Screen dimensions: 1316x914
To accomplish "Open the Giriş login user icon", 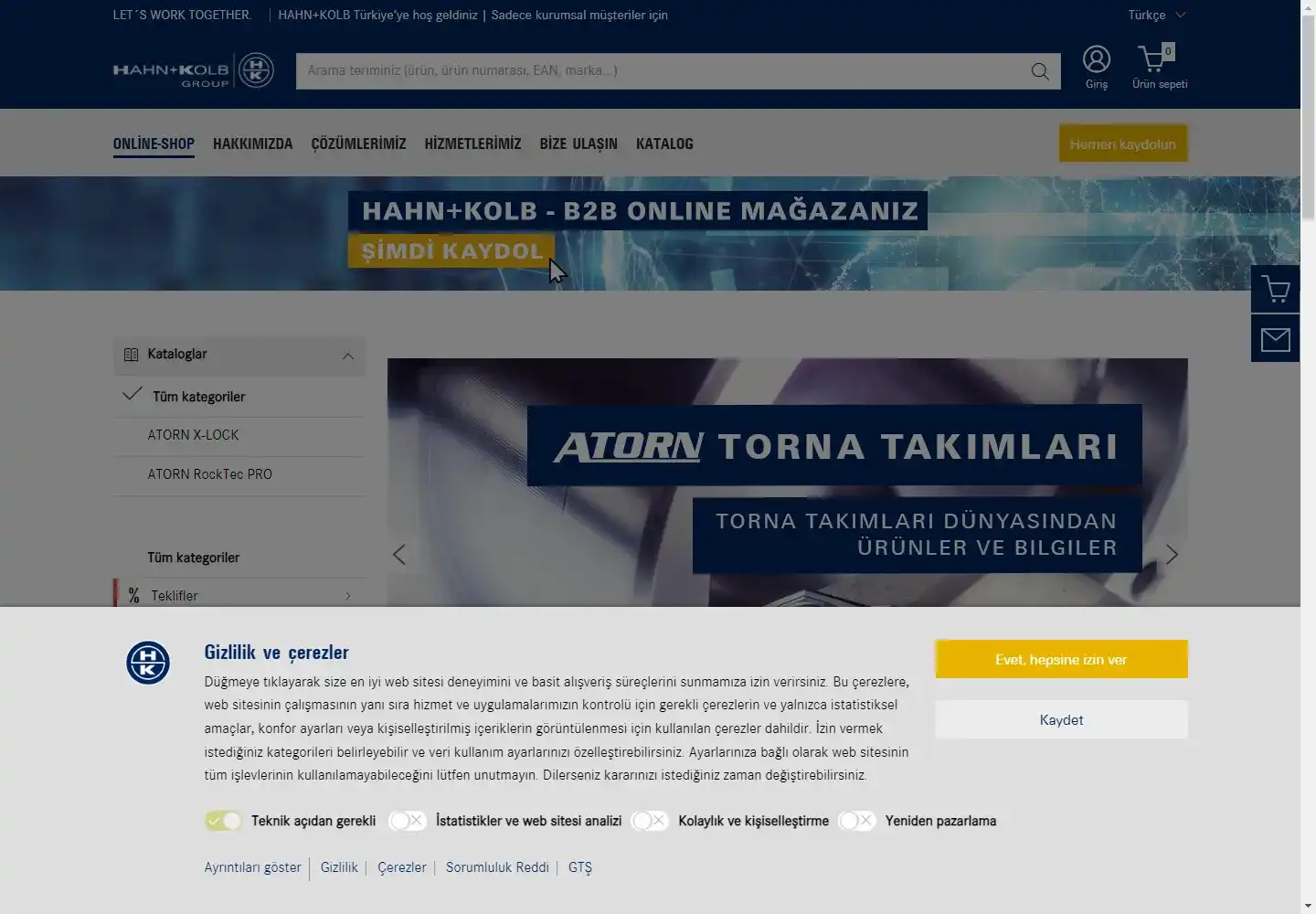I will [1097, 59].
